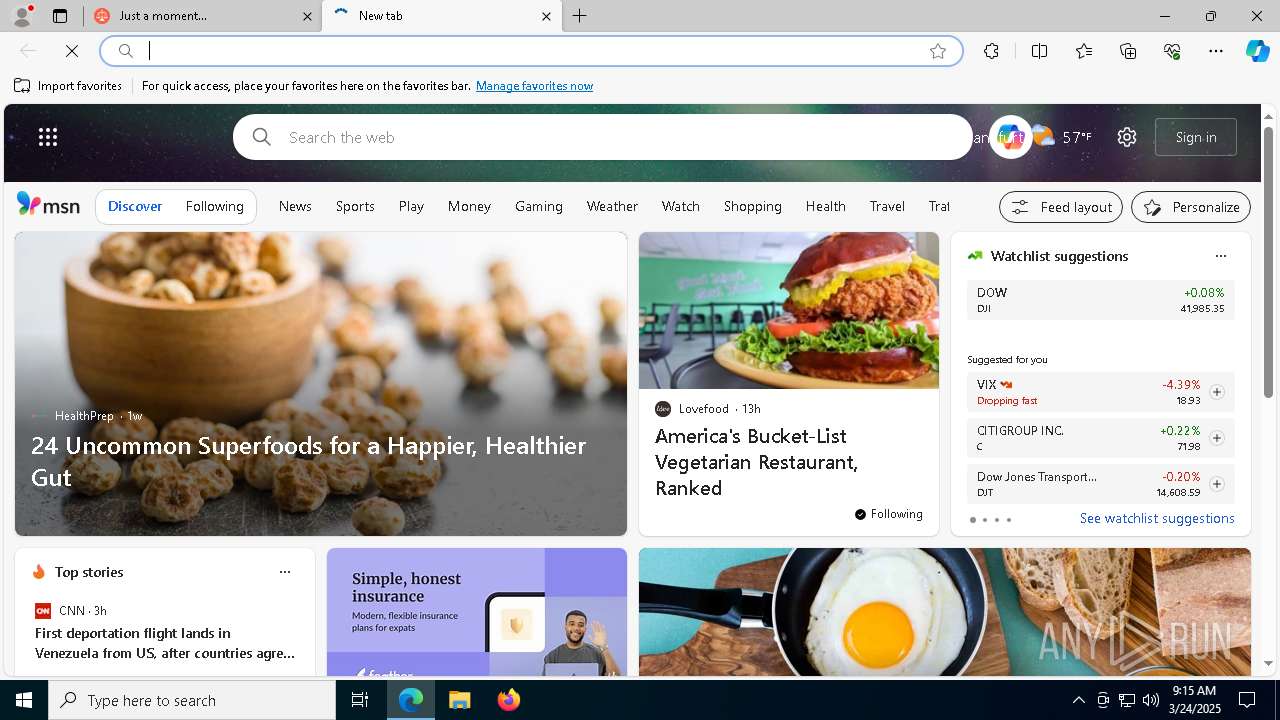
Task: Add VIX to the watchlist
Action: tap(1217, 392)
